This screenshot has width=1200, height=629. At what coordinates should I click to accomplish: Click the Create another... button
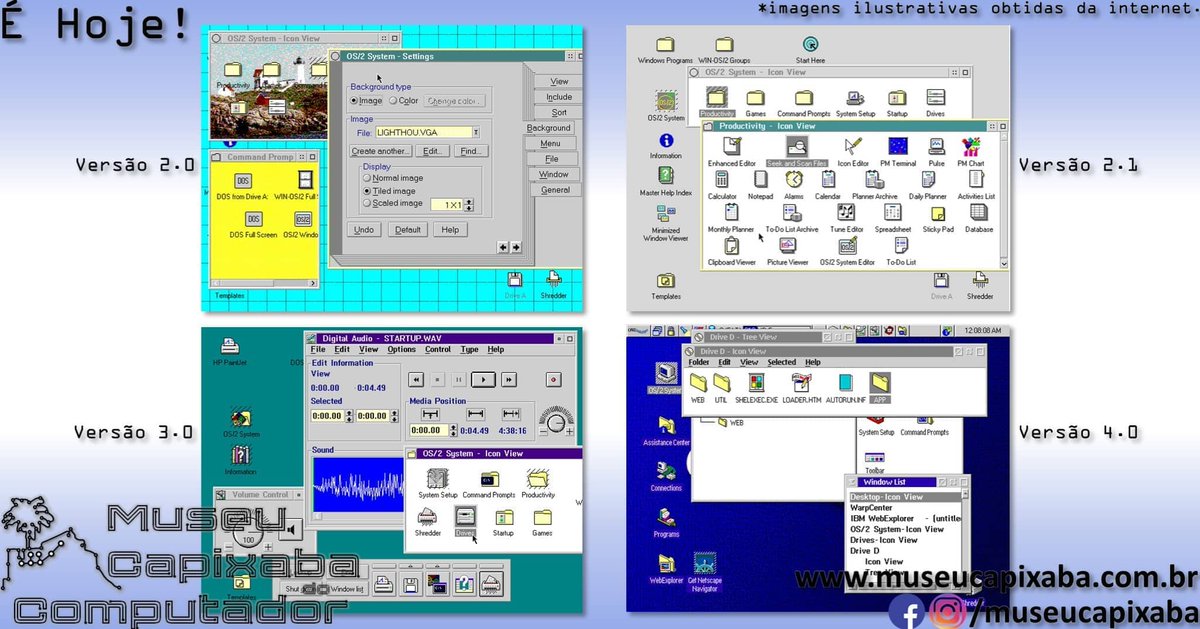[x=380, y=151]
